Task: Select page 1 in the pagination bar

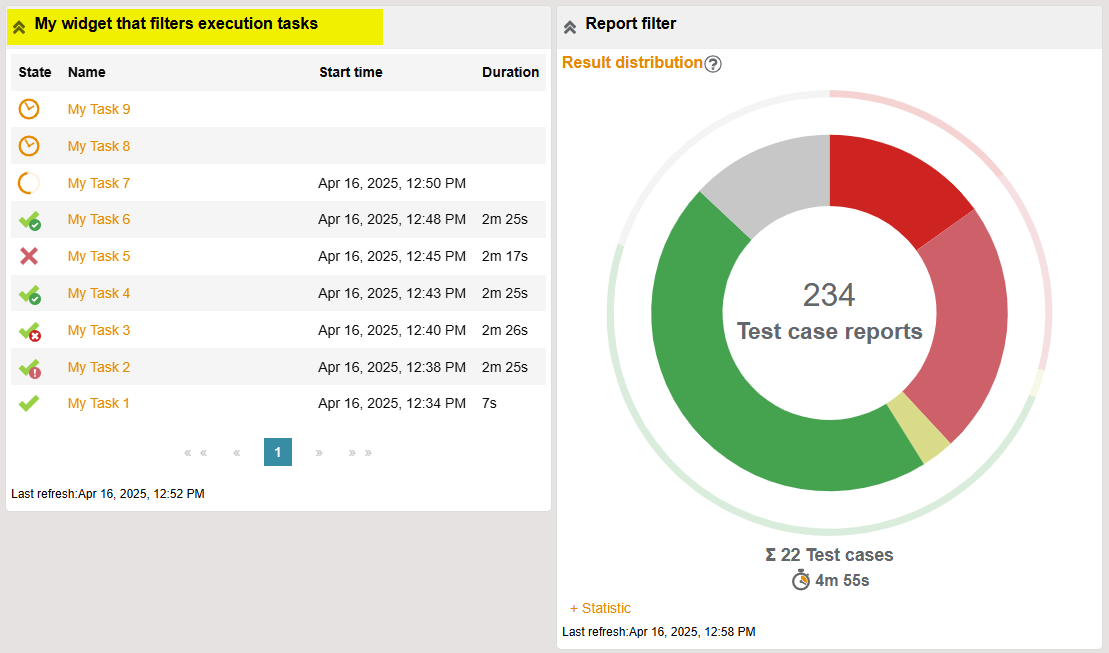Action: tap(277, 452)
